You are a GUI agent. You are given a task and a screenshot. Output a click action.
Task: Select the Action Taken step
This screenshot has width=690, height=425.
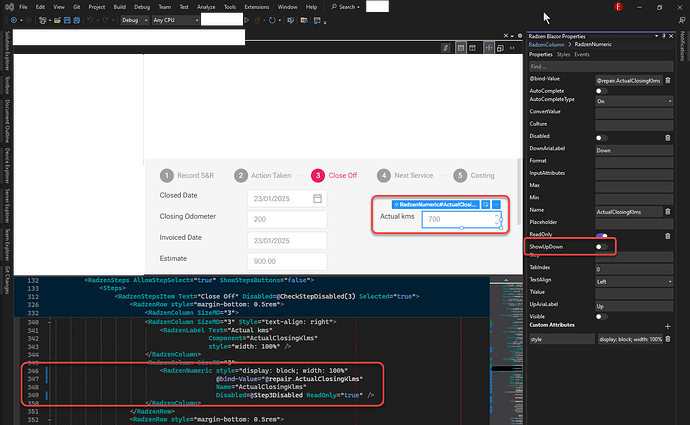pyautogui.click(x=262, y=176)
